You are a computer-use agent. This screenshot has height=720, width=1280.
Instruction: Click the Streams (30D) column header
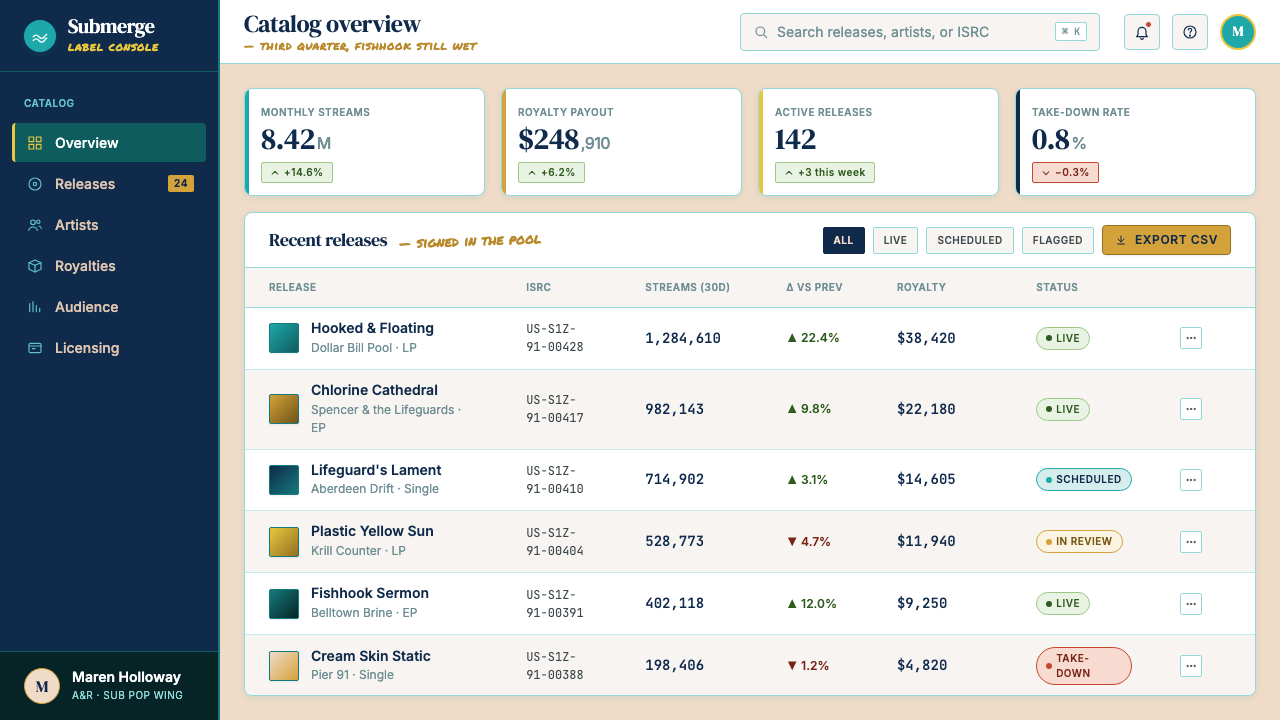(x=687, y=287)
